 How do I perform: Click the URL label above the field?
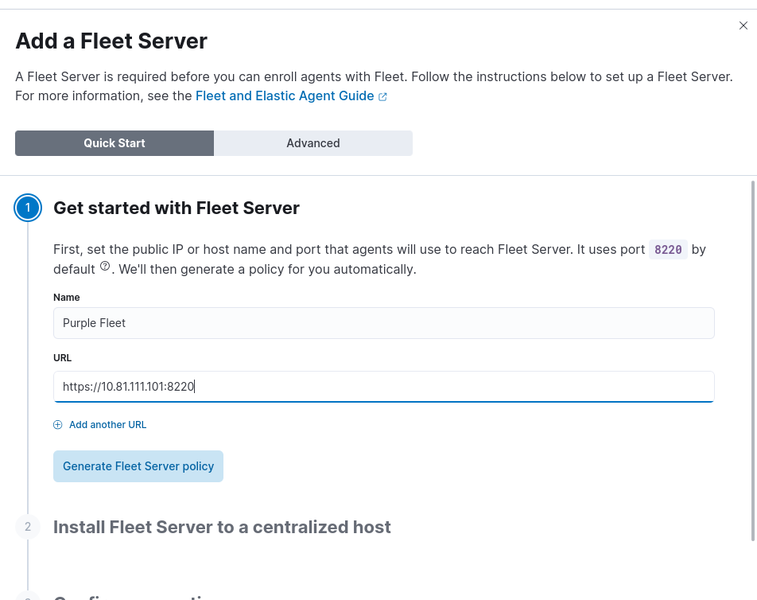[x=62, y=357]
